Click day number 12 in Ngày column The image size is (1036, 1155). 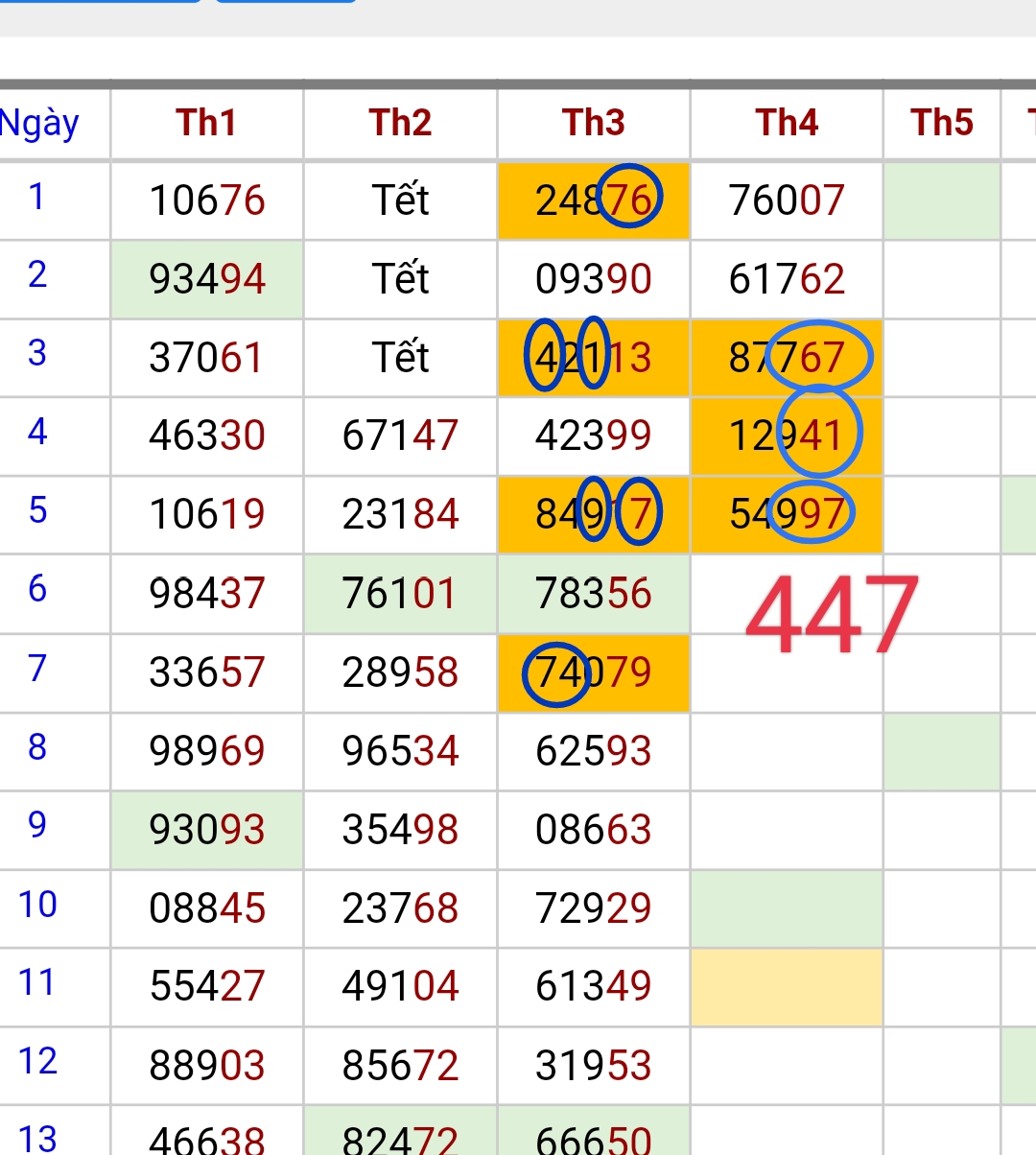[x=37, y=1062]
